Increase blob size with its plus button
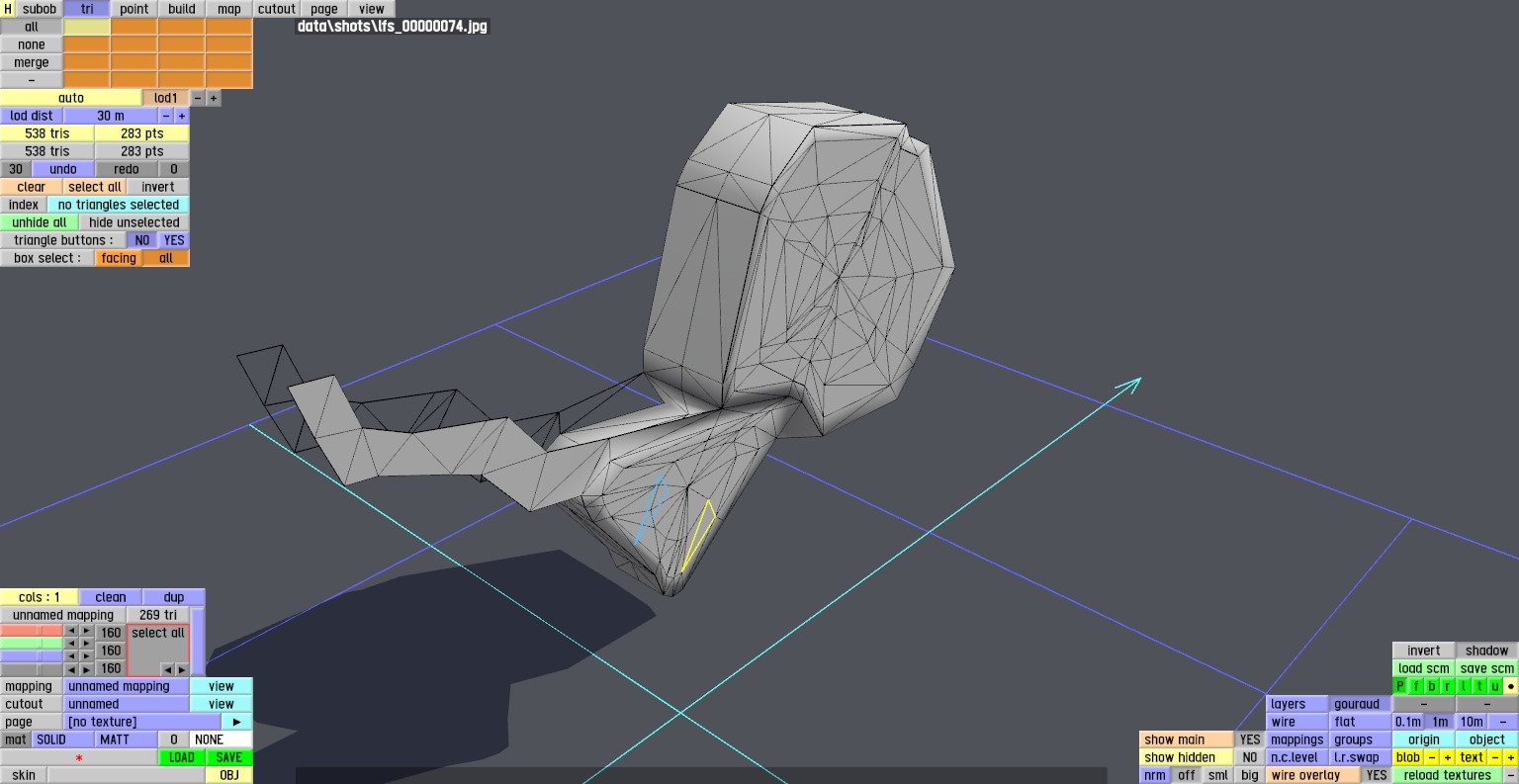 1448,757
